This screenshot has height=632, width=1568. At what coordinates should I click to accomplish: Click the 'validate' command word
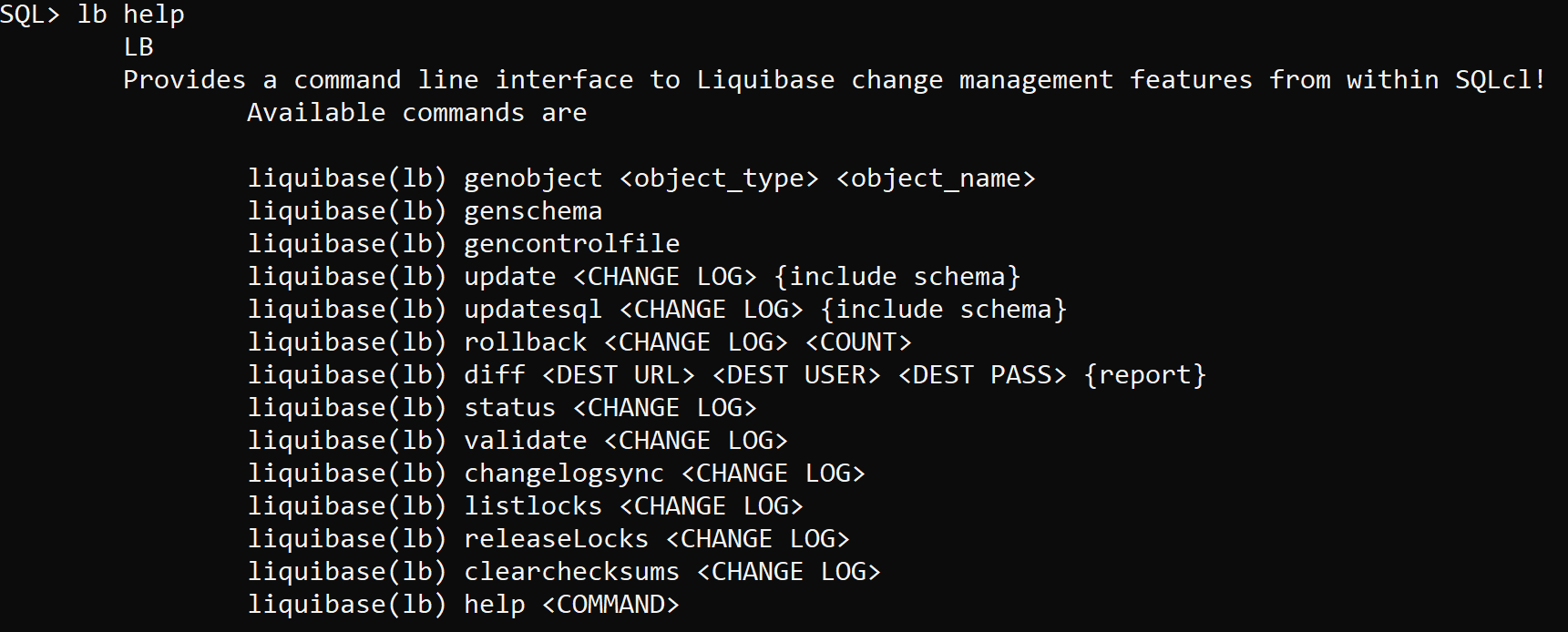(526, 441)
